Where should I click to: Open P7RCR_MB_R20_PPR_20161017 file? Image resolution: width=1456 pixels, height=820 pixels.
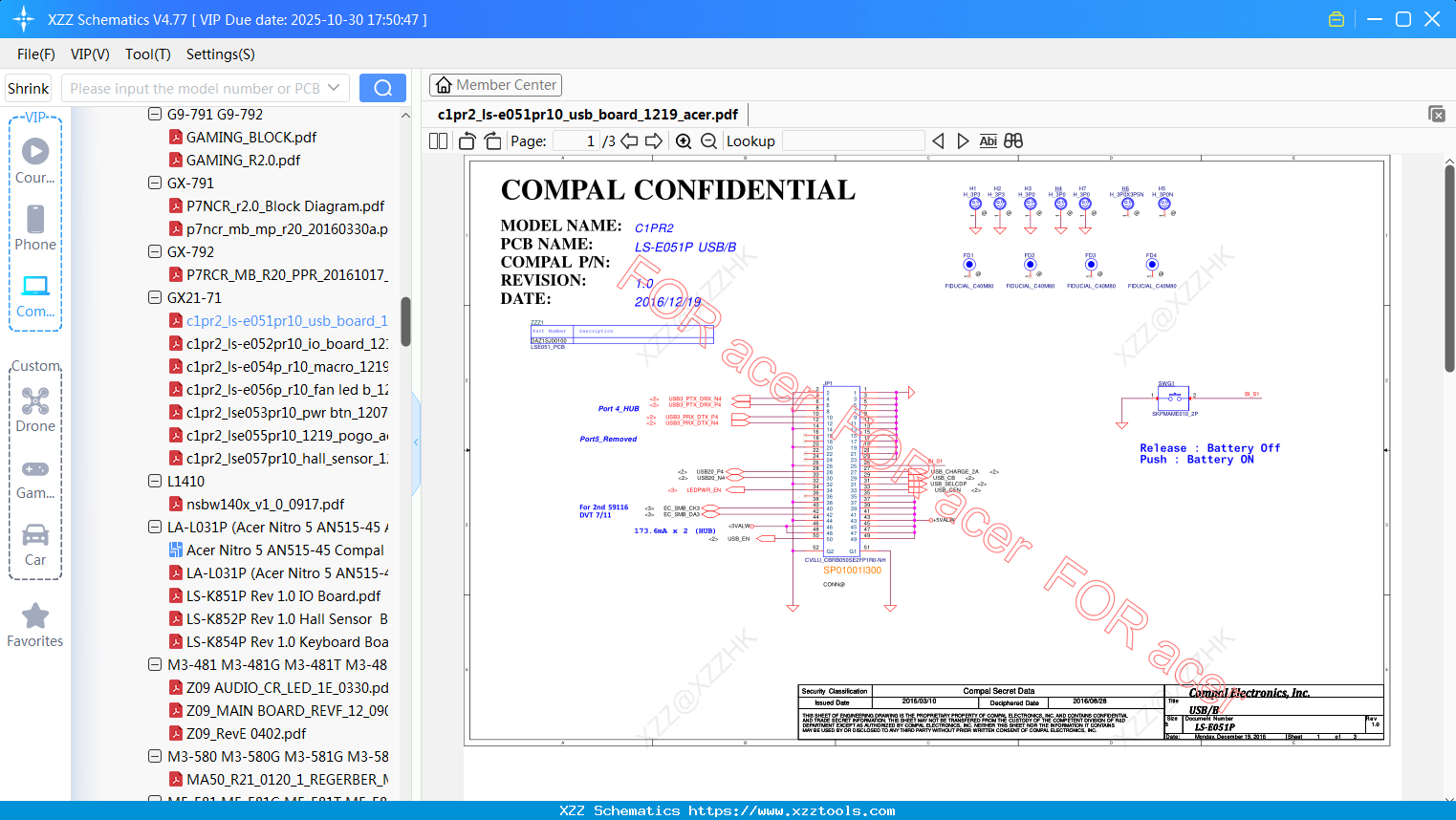(287, 274)
